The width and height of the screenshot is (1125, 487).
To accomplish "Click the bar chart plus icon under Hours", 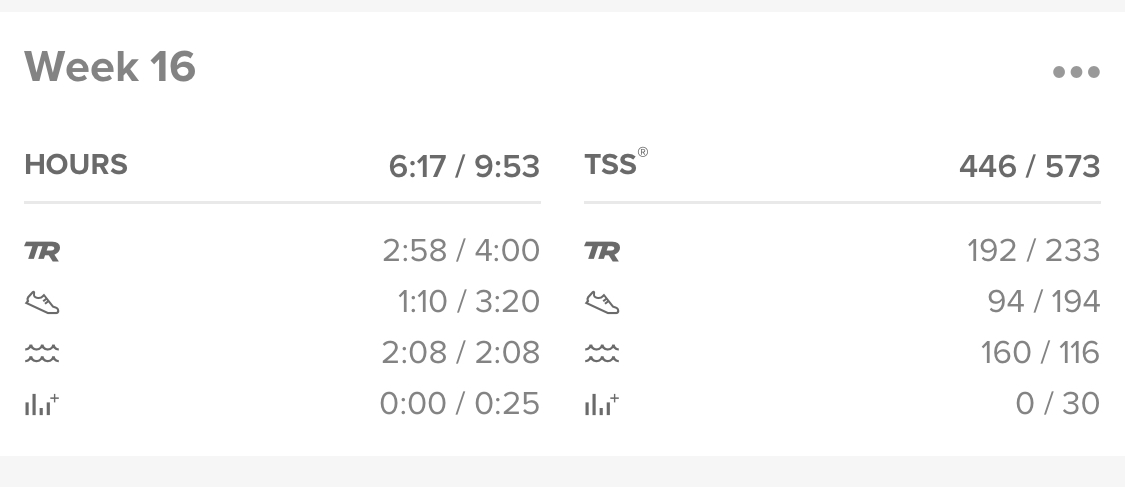I will [42, 404].
